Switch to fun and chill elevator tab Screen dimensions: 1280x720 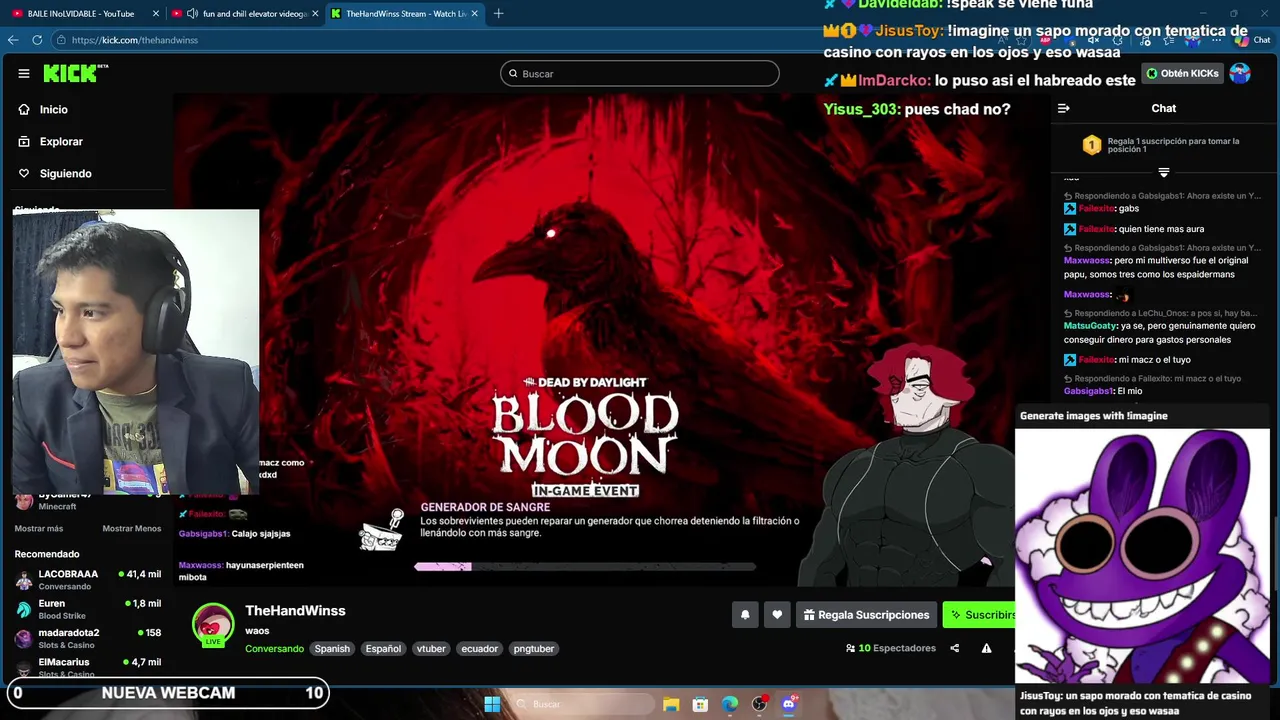point(245,14)
